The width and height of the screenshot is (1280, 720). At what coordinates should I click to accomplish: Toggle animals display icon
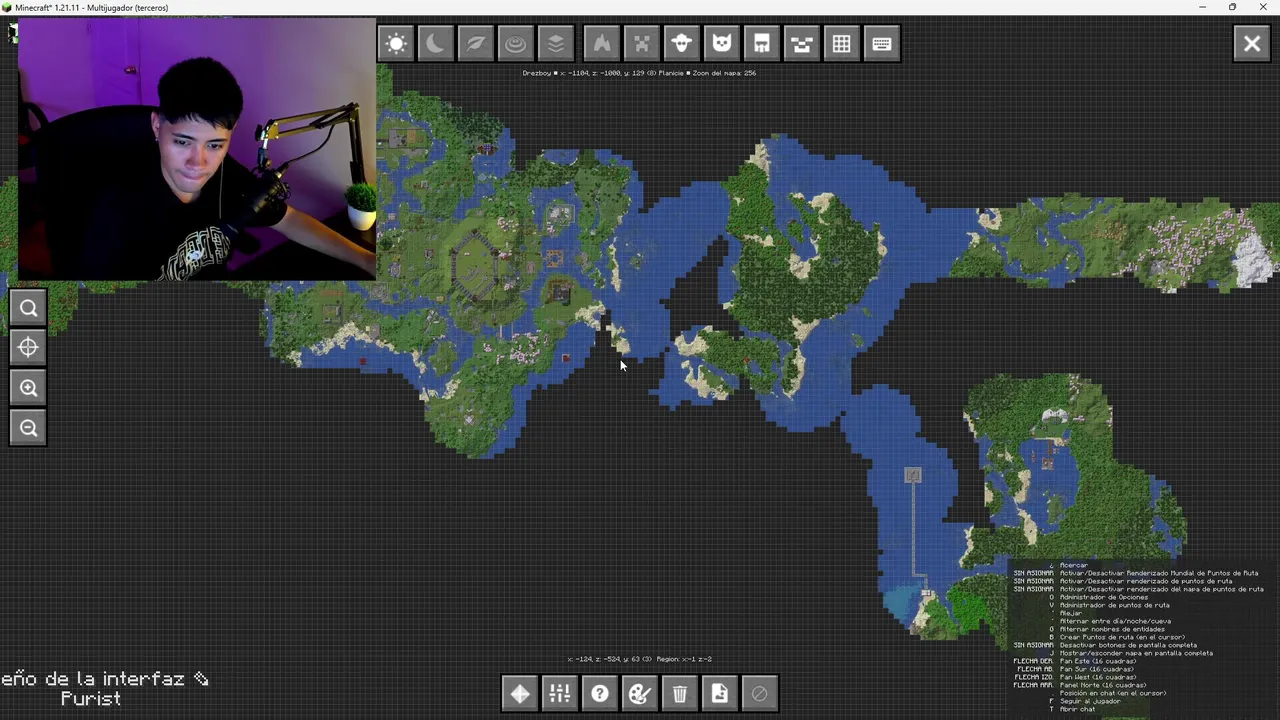[x=682, y=44]
